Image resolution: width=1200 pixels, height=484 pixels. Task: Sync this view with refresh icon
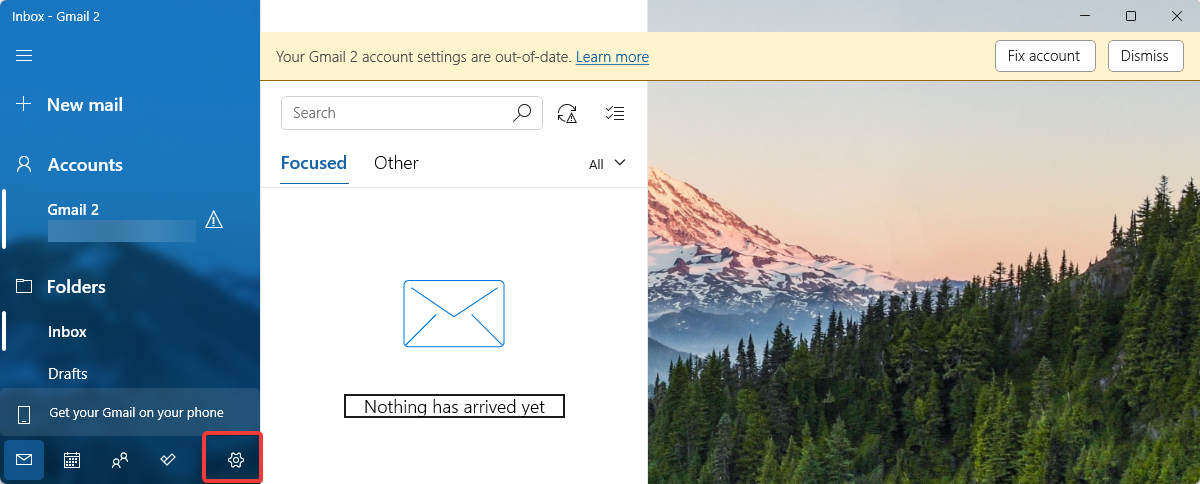click(x=568, y=113)
